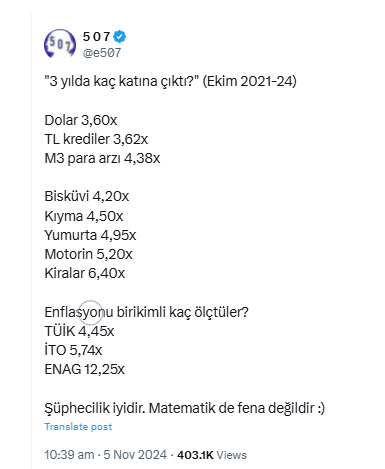Open the display name 507
The height and width of the screenshot is (469, 385).
[x=97, y=36]
